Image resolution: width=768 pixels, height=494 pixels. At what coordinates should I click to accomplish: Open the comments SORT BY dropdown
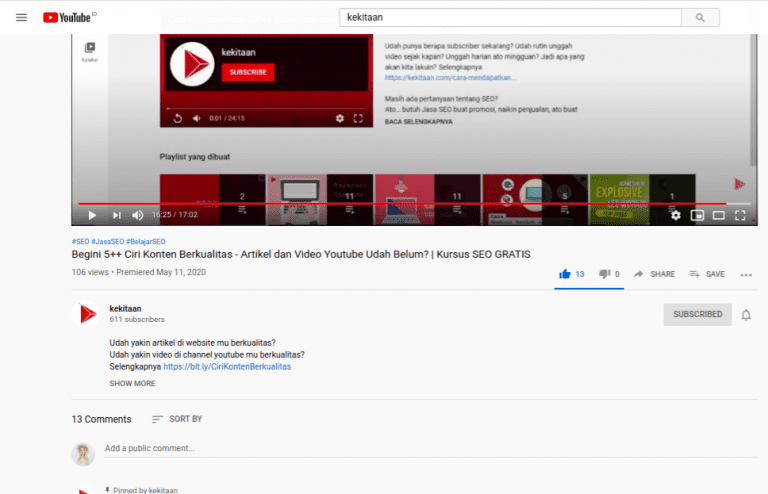coord(177,419)
